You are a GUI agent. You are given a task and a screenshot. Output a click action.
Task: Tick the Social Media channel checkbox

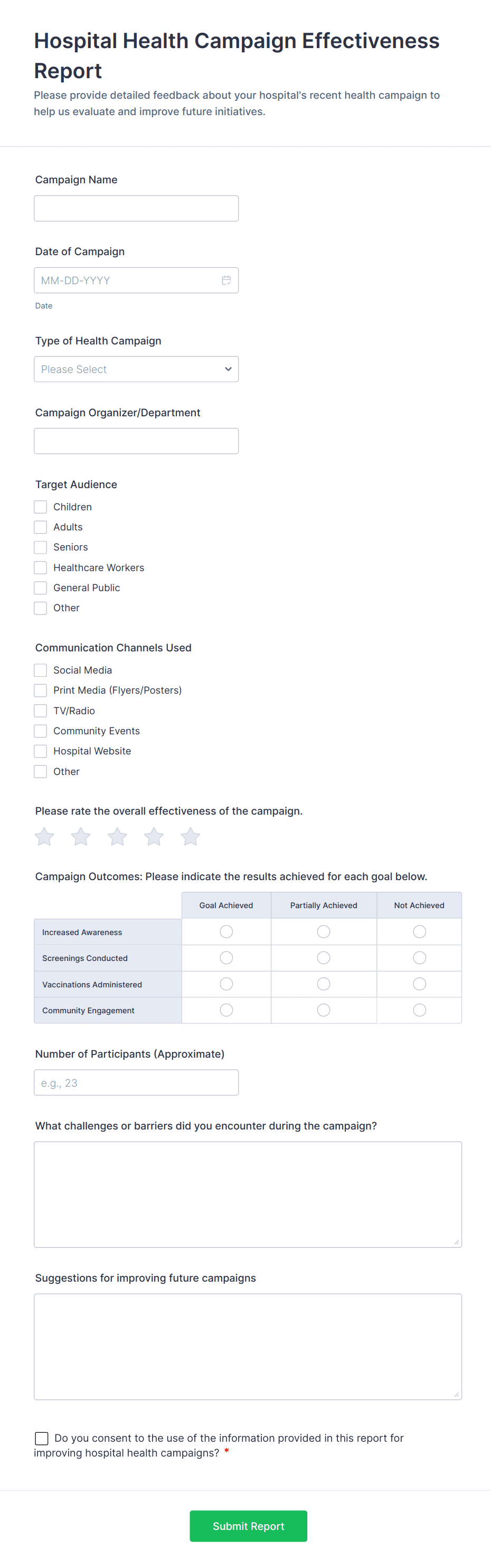point(41,670)
